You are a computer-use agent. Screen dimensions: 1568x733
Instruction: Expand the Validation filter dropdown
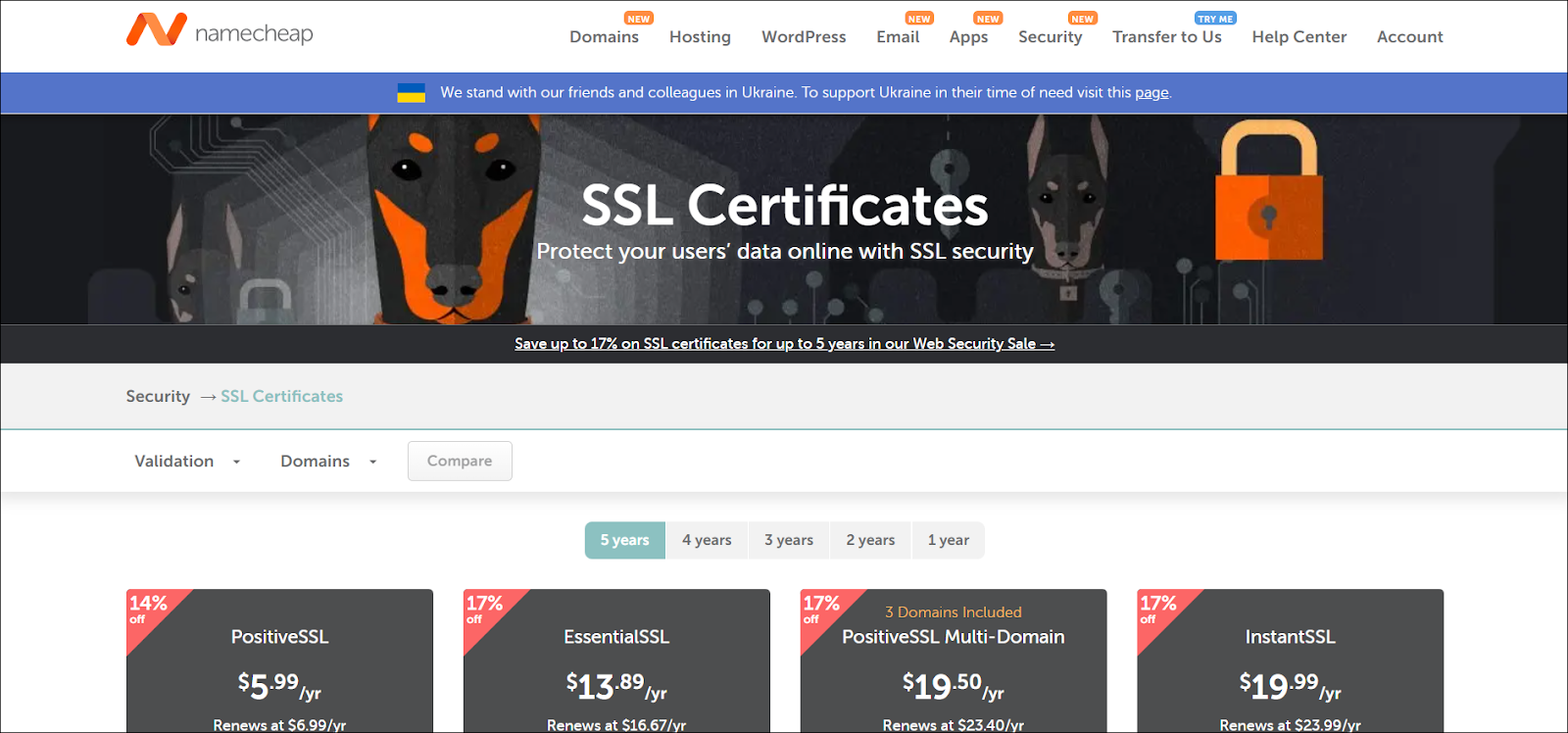187,462
